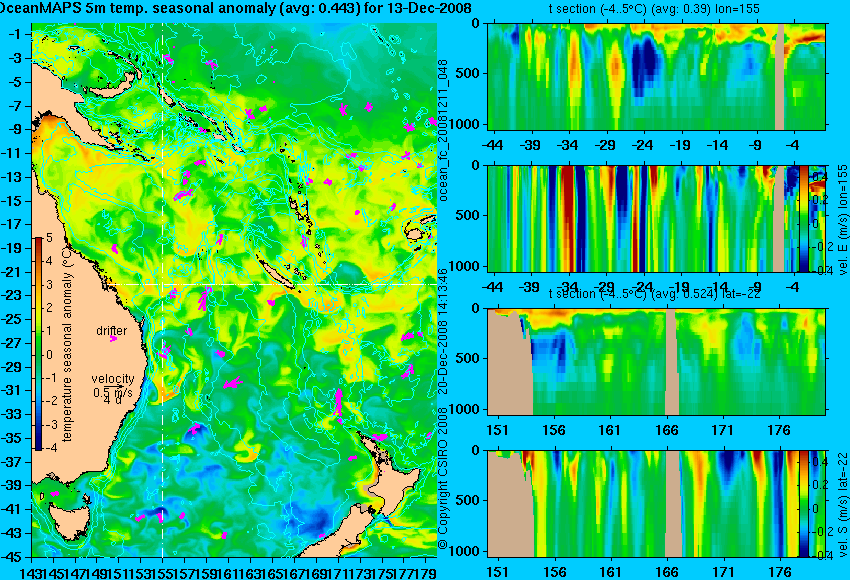850x580 pixels.
Task: Click the '20-Dec-2008 14:13:46' timestamp text
Action: coord(443,332)
